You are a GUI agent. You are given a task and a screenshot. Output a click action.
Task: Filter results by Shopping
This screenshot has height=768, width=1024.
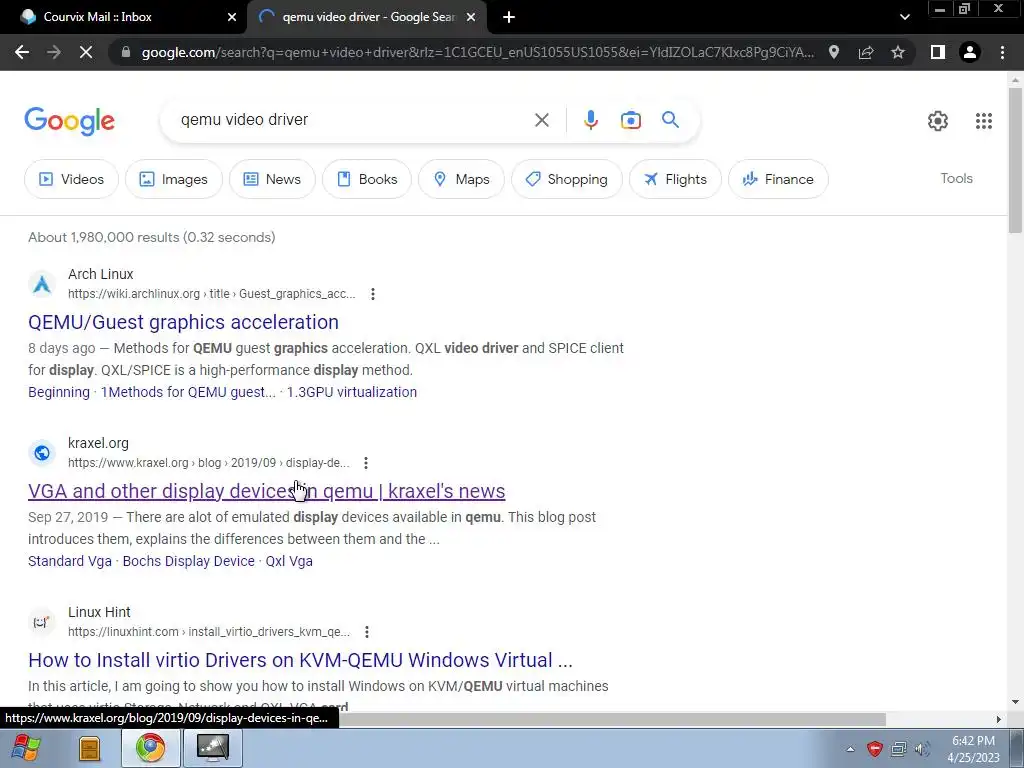[566, 179]
